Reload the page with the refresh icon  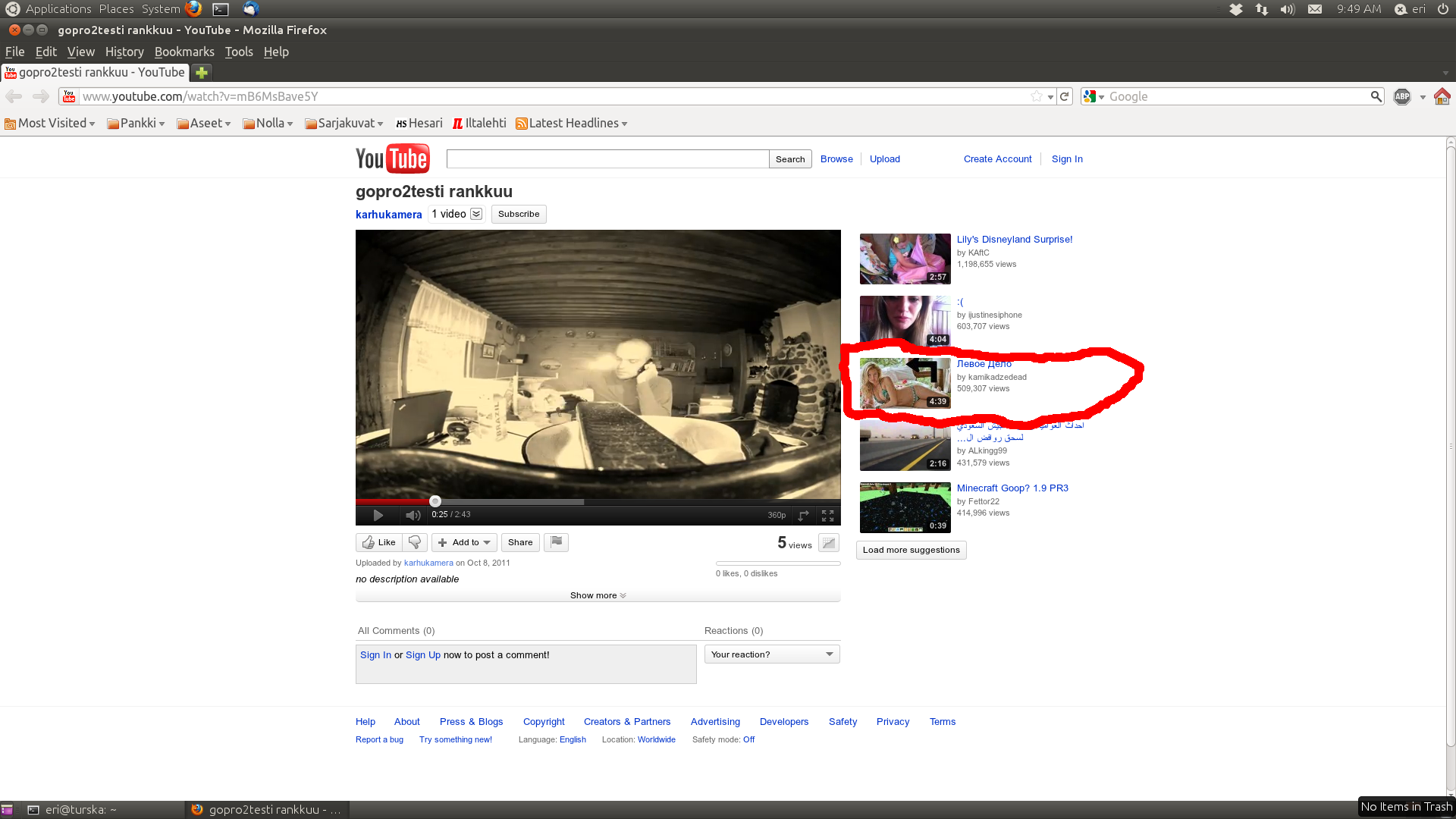coord(1065,96)
